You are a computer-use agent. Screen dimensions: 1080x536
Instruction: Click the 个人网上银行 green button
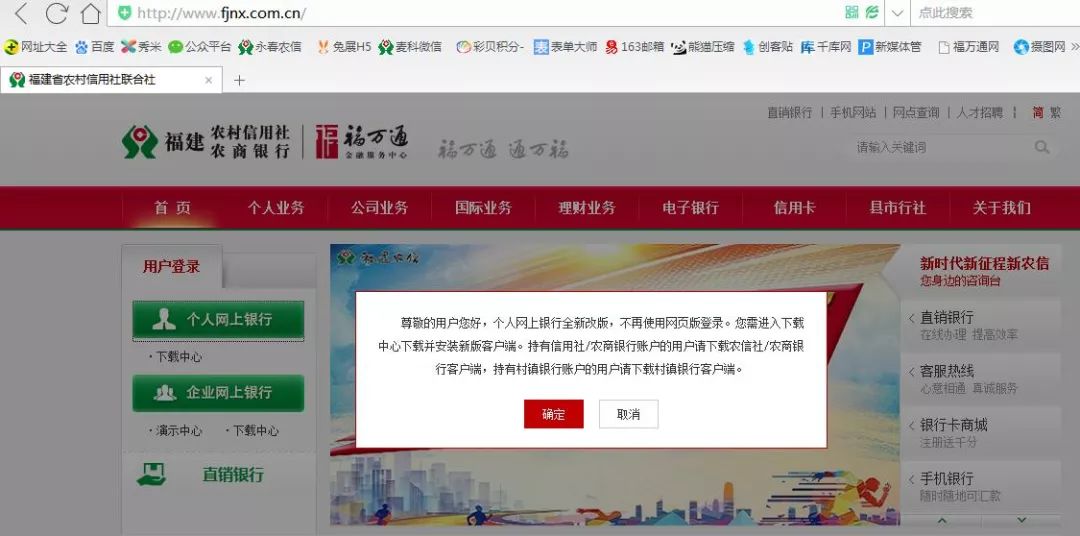click(x=218, y=320)
